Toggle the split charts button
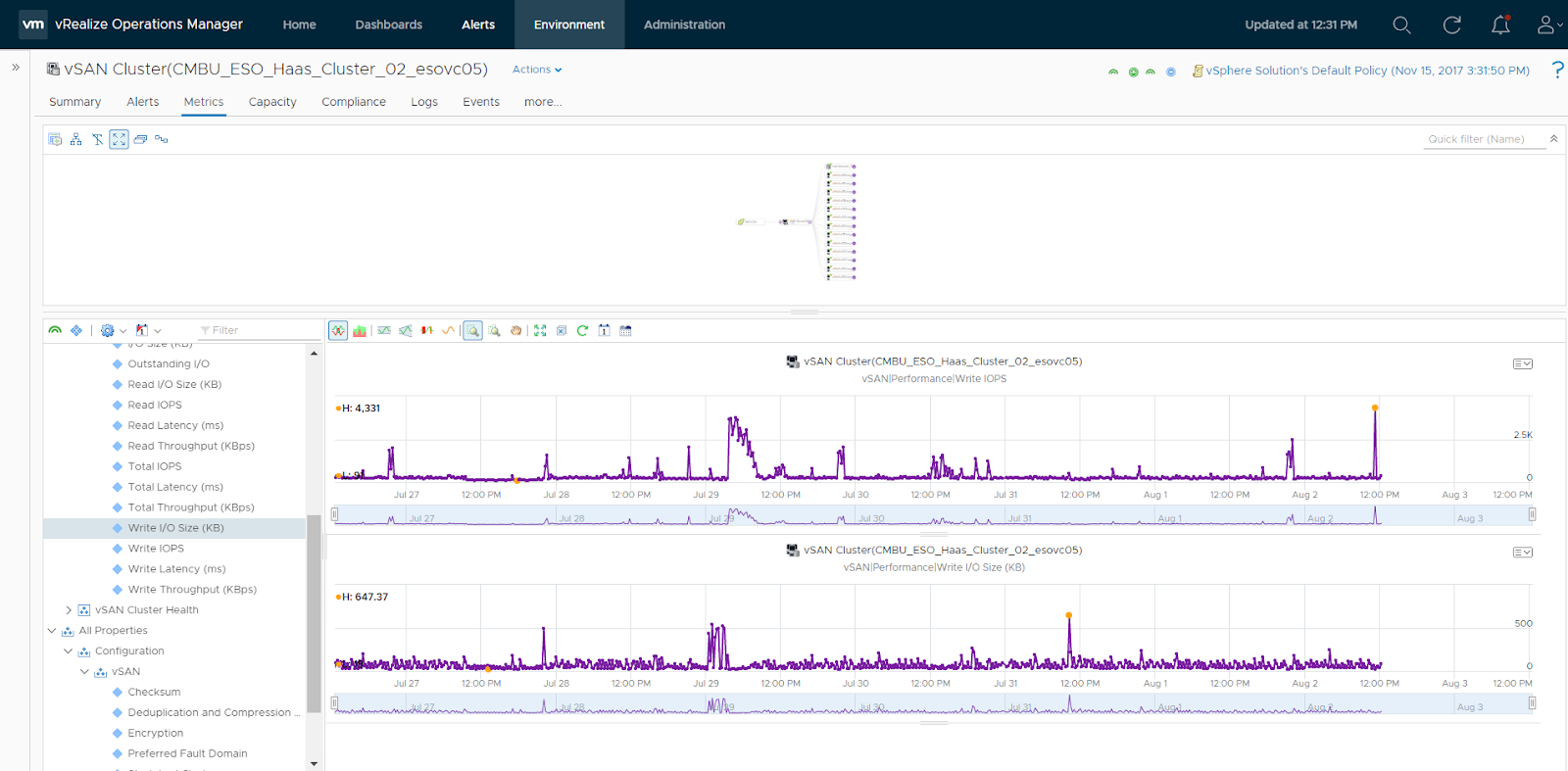The width and height of the screenshot is (1568, 771). [x=338, y=331]
